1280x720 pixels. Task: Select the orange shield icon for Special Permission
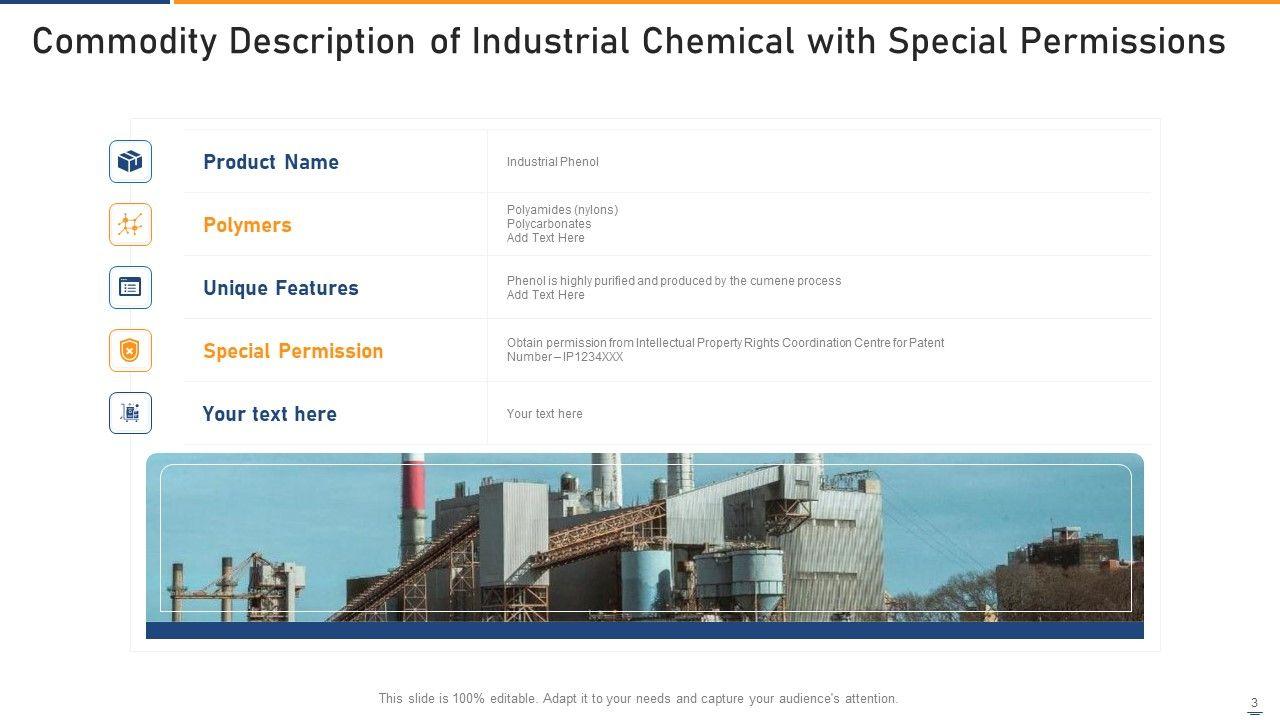pyautogui.click(x=130, y=350)
